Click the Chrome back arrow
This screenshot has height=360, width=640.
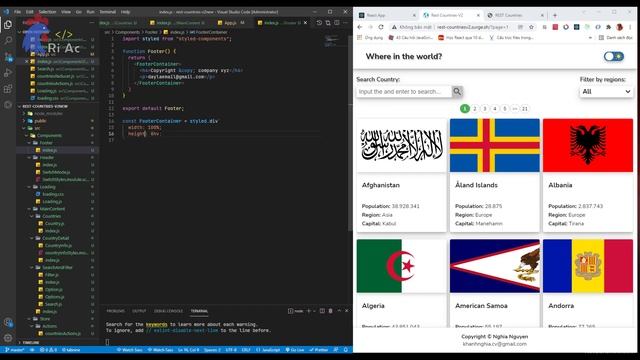point(360,27)
